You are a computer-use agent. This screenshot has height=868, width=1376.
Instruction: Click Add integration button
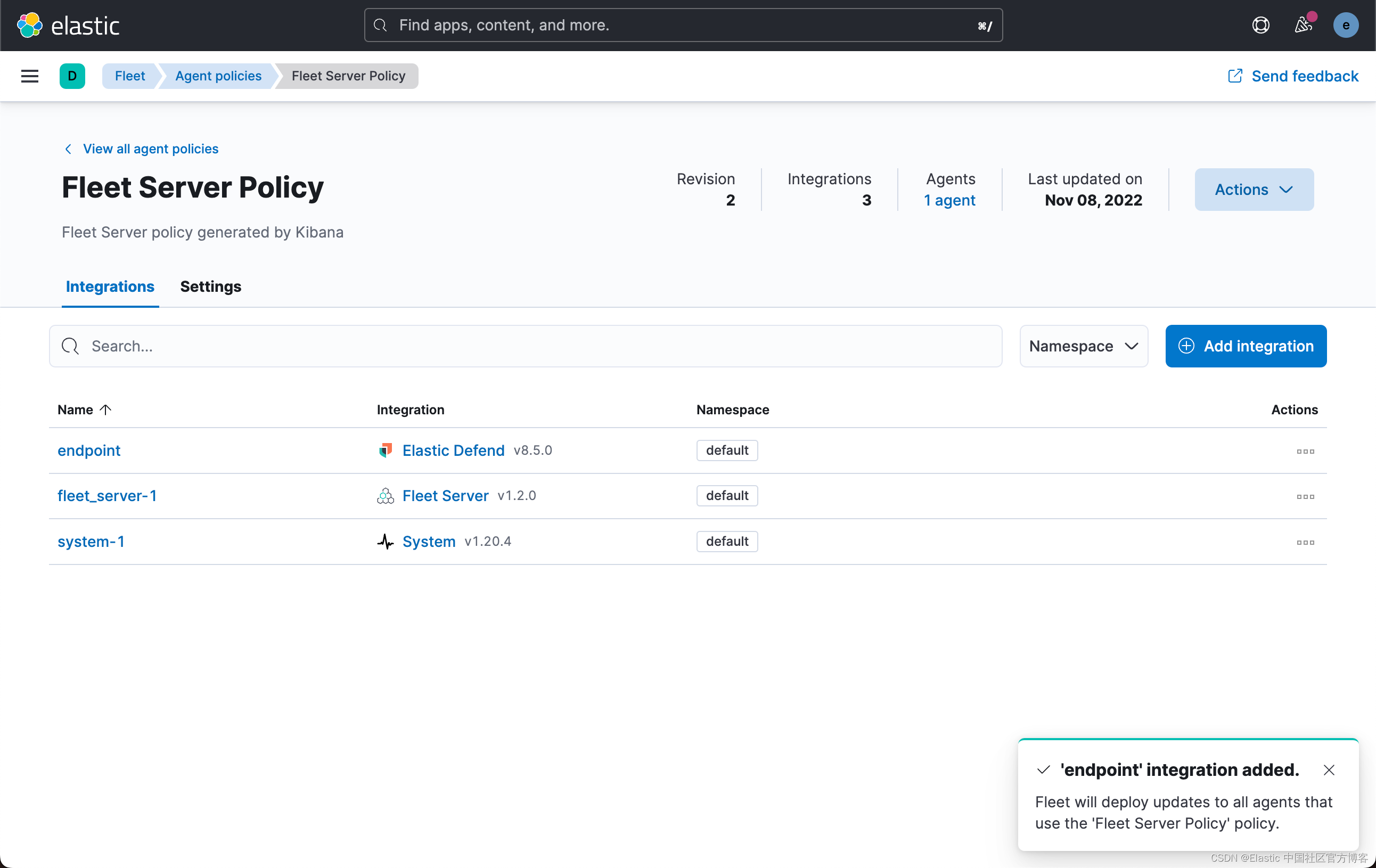(1246, 346)
